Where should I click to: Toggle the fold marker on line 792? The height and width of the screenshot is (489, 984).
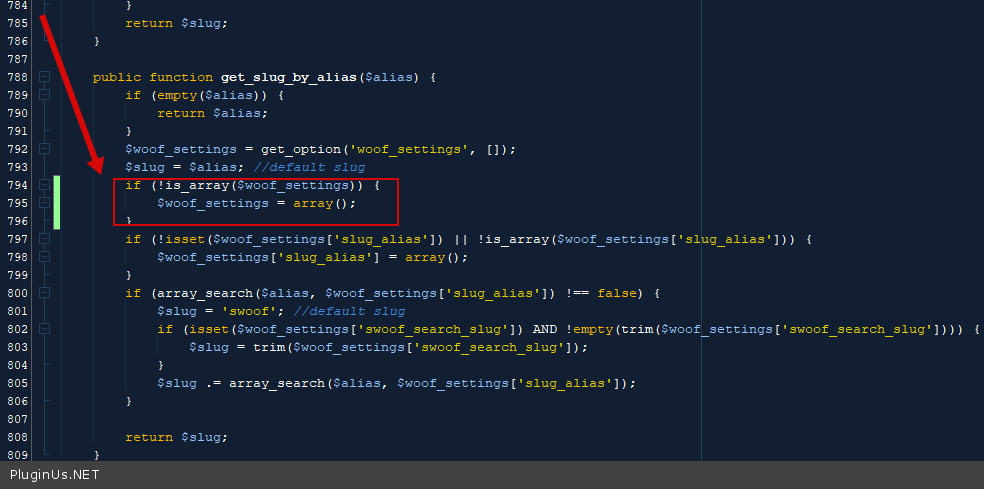click(44, 149)
